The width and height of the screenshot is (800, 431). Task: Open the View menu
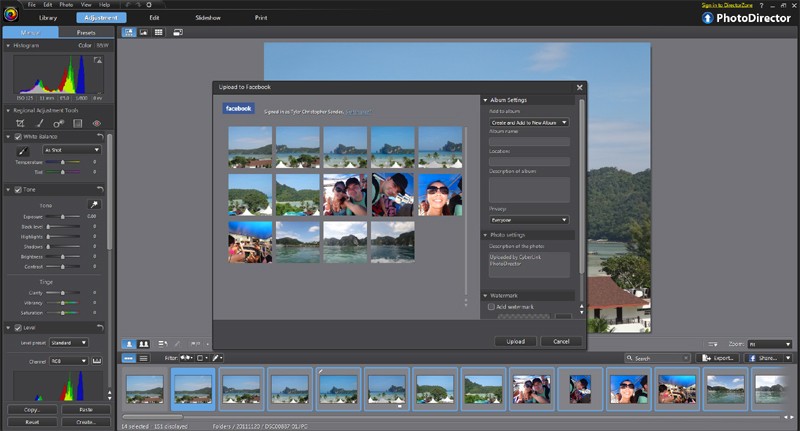86,5
